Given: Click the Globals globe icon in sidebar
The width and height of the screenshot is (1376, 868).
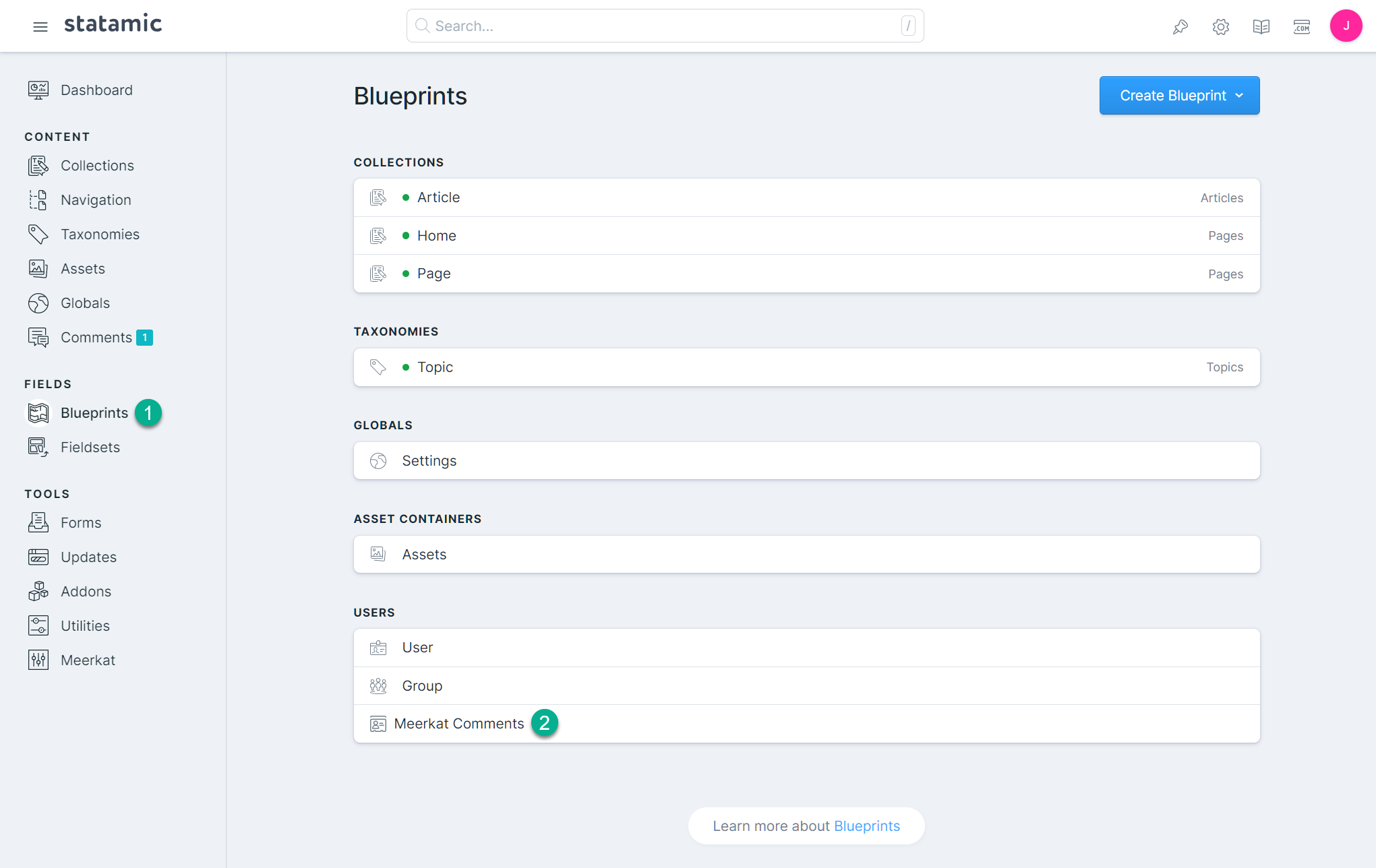Looking at the screenshot, I should pyautogui.click(x=38, y=303).
